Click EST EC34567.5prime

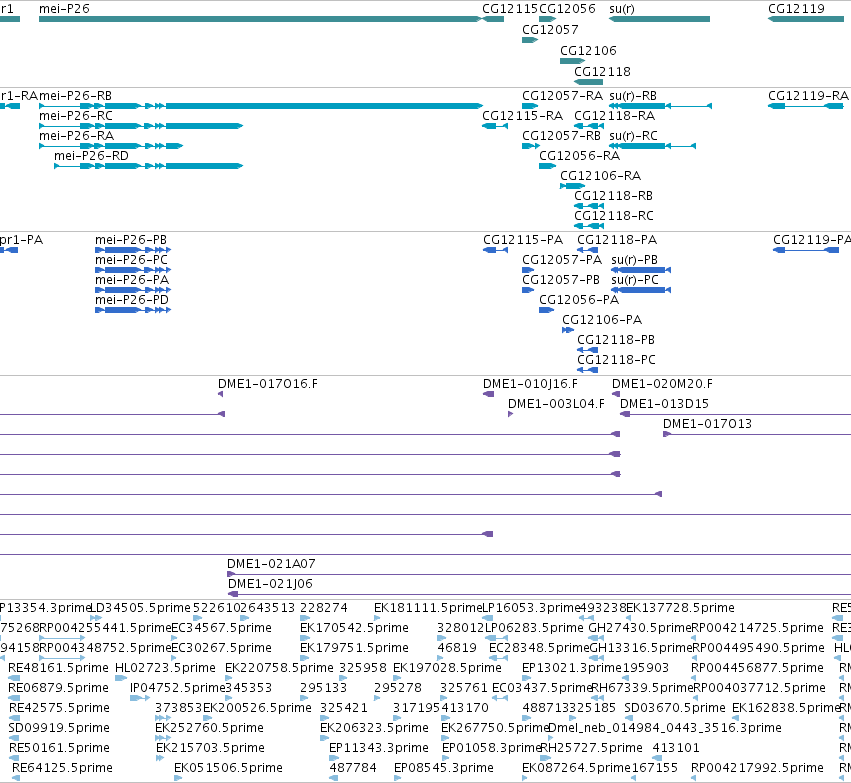click(x=221, y=628)
